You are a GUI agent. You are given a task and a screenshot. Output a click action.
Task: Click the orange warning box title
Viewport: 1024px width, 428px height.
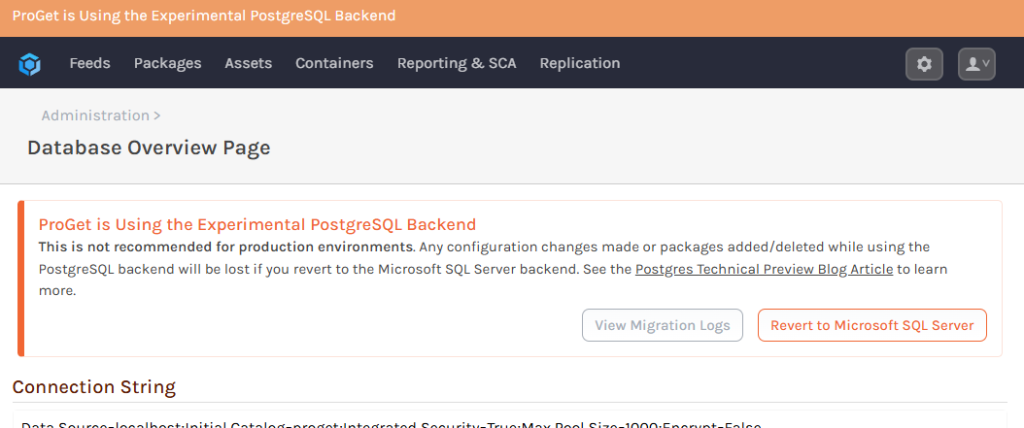pos(257,224)
